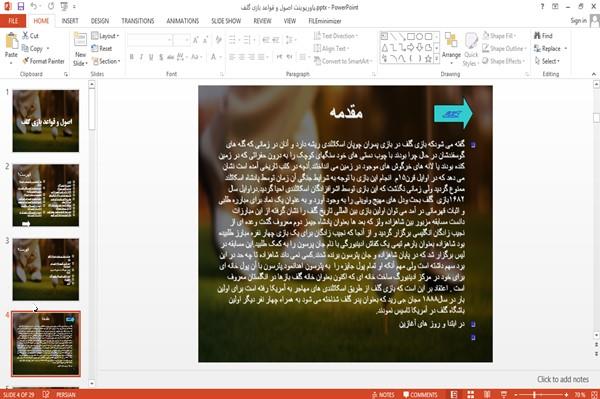Start Slide Show from status bar
Image resolution: width=600 pixels, height=399 pixels.
coord(504,394)
